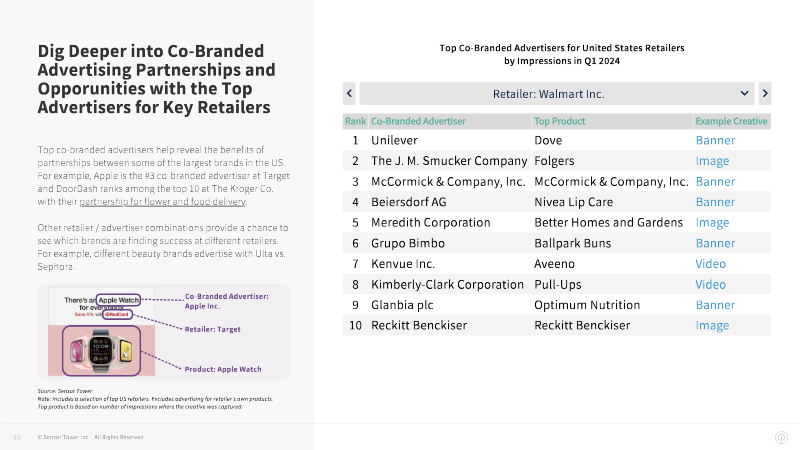Open Better Homes and Gardens Image link
Image resolution: width=800 pixels, height=450 pixels.
click(712, 223)
